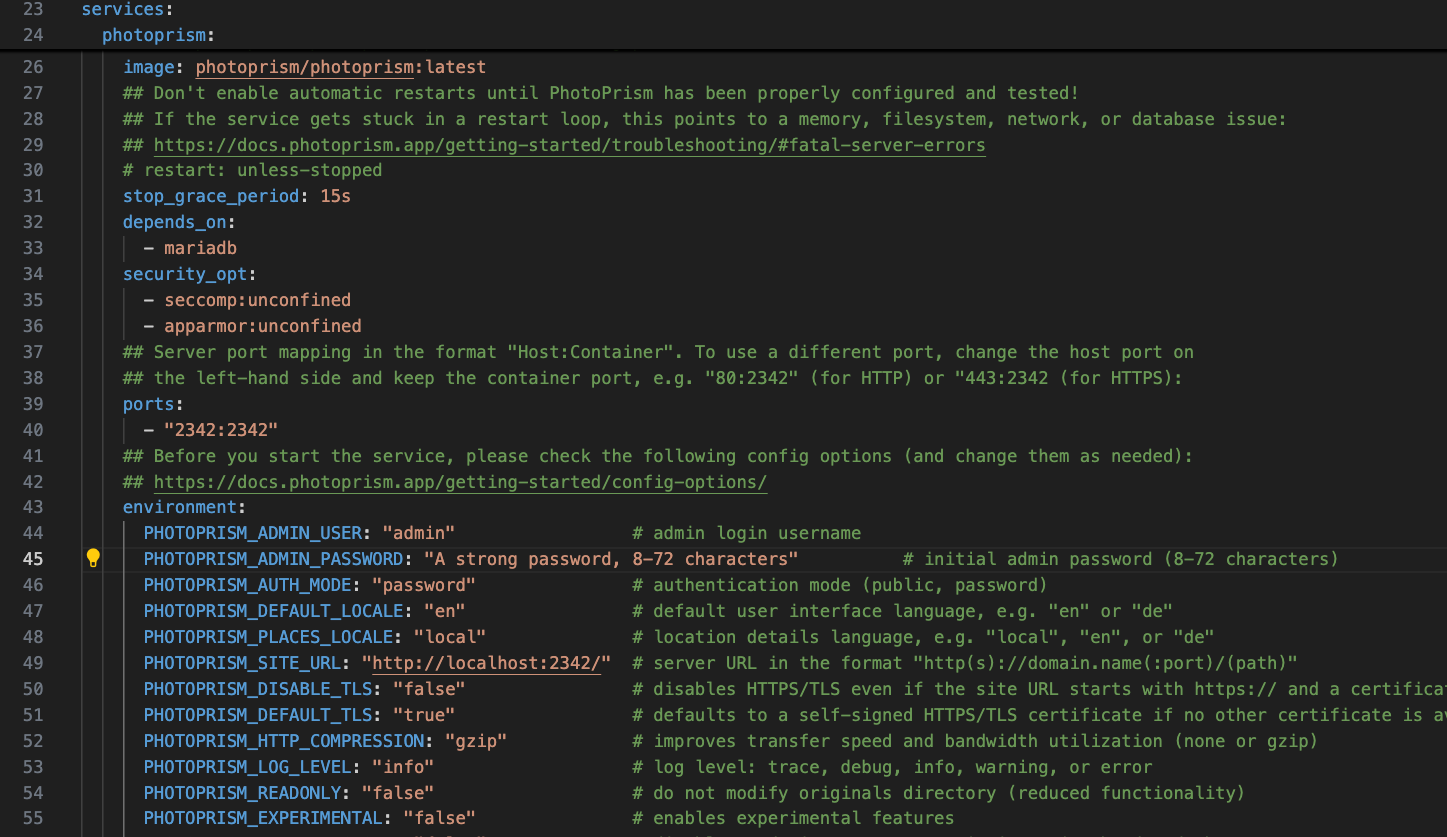Click the "password" value of PHOTOPRISM_AUTH_MODE

[x=423, y=585]
